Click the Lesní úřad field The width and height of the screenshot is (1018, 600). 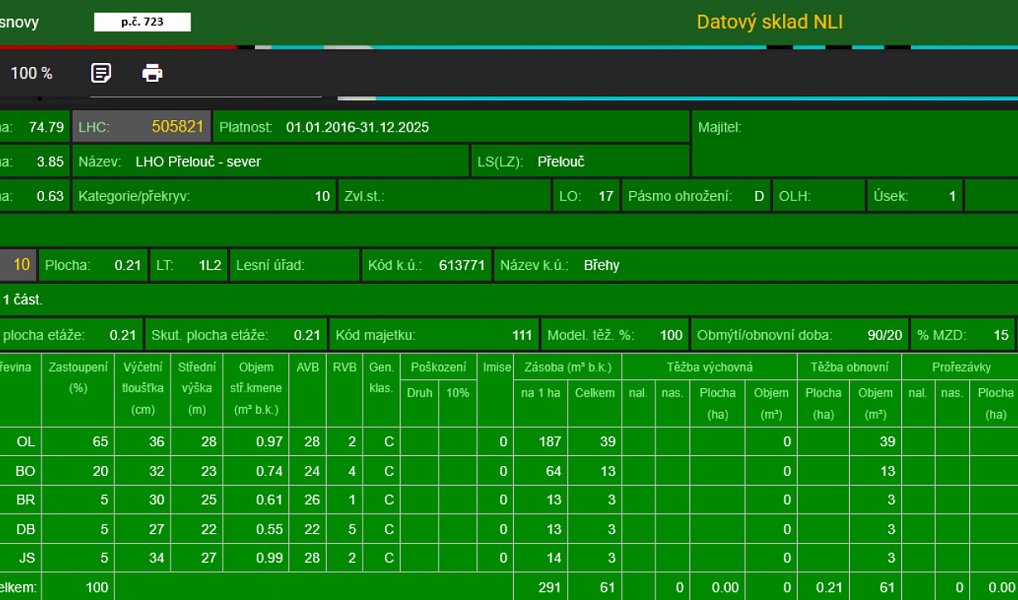click(x=295, y=265)
